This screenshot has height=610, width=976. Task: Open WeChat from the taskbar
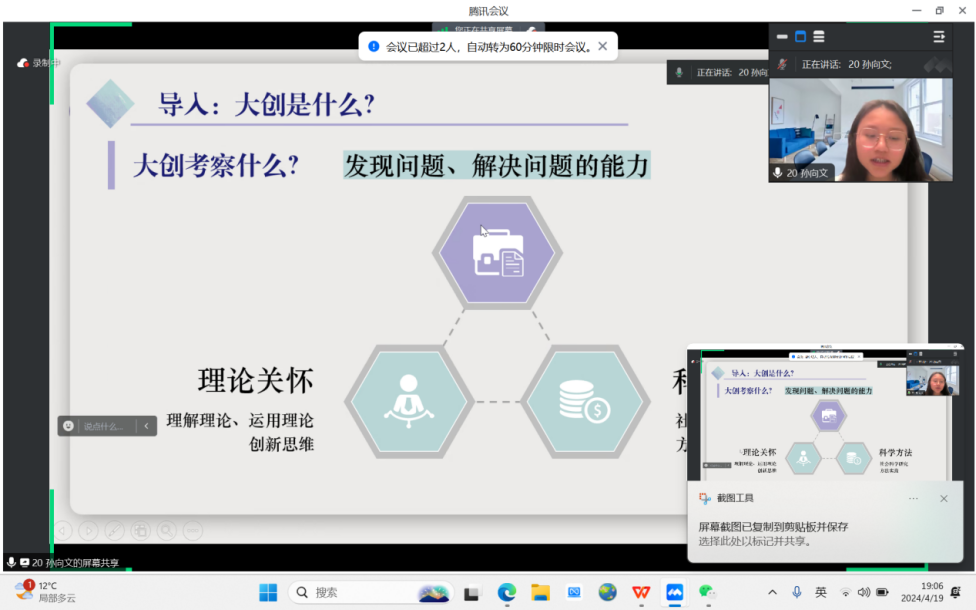pos(707,592)
